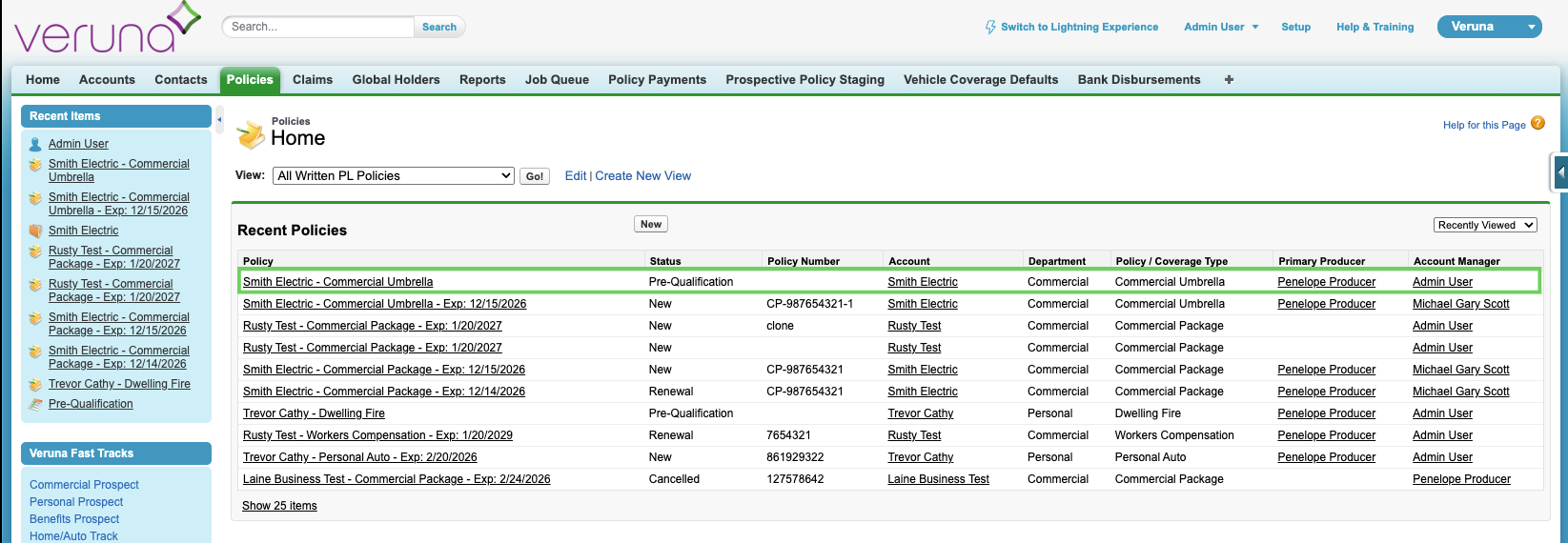
Task: Open the View dropdown All Written PL Policies
Action: click(x=394, y=176)
